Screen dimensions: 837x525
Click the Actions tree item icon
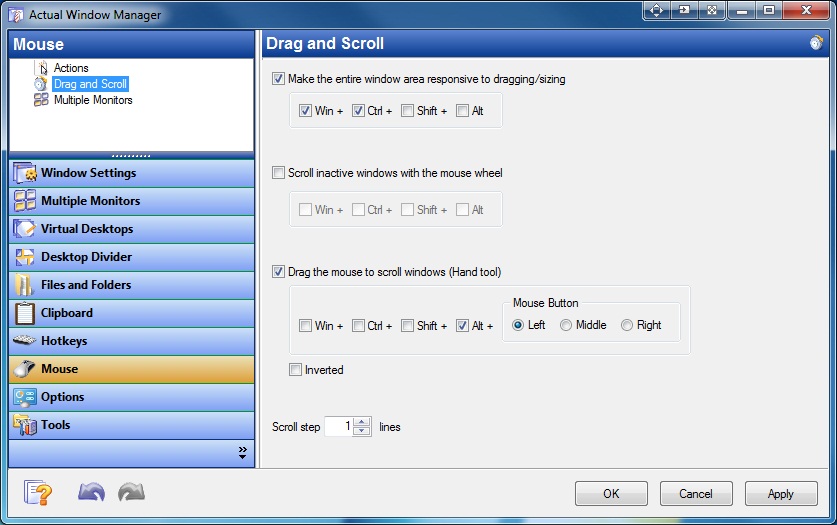click(42, 68)
